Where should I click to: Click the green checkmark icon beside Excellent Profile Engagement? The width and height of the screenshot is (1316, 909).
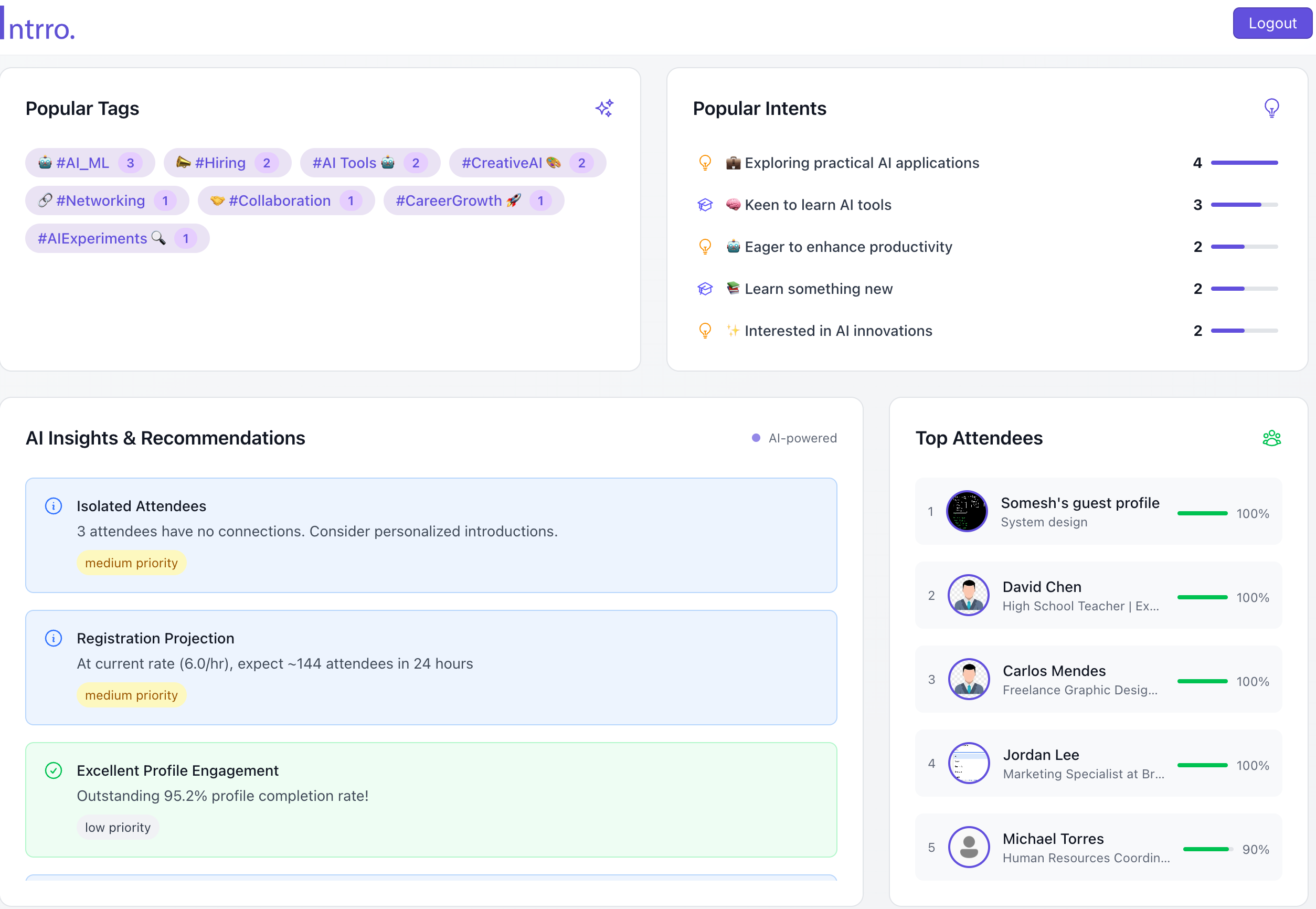tap(54, 770)
